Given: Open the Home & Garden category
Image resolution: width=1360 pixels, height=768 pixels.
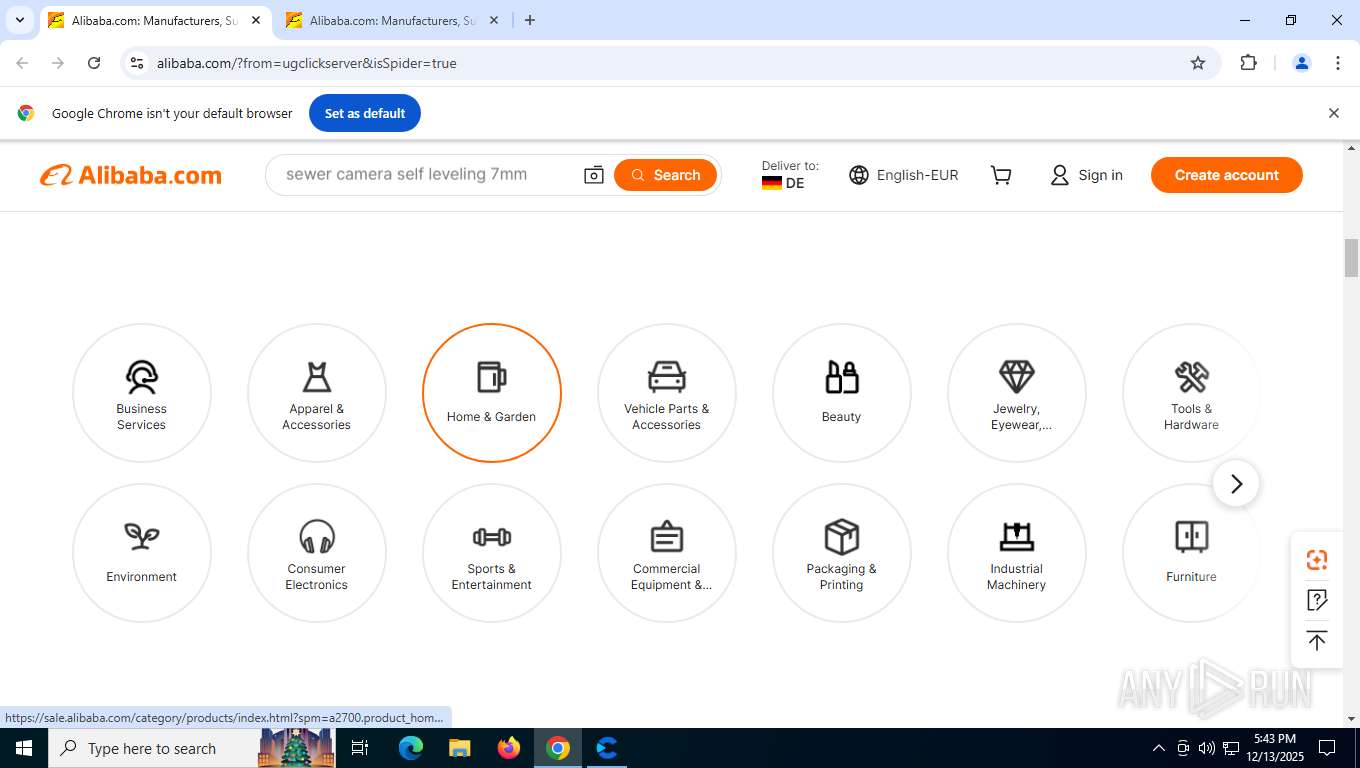Looking at the screenshot, I should pos(492,393).
